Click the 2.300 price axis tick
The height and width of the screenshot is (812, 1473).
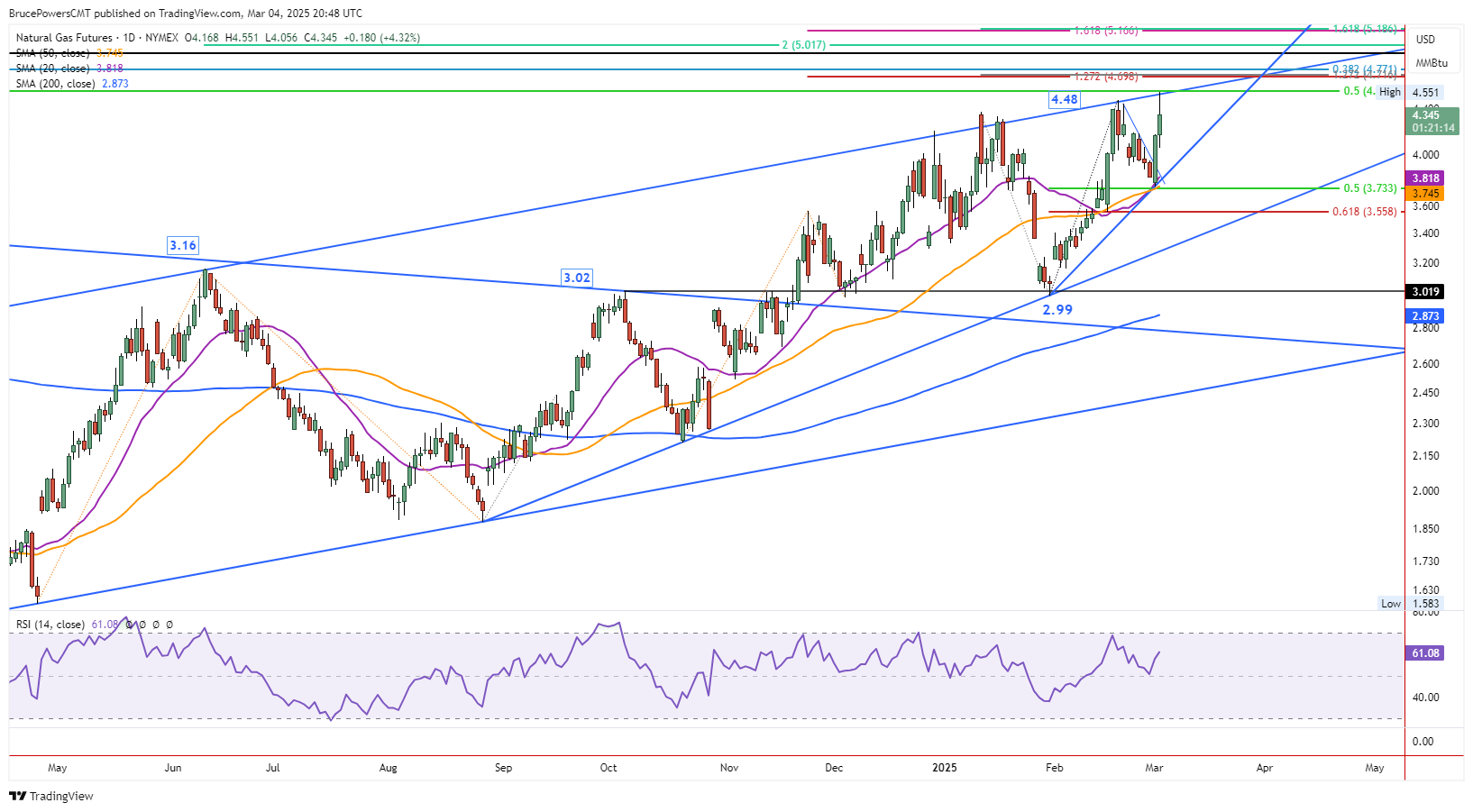1426,424
